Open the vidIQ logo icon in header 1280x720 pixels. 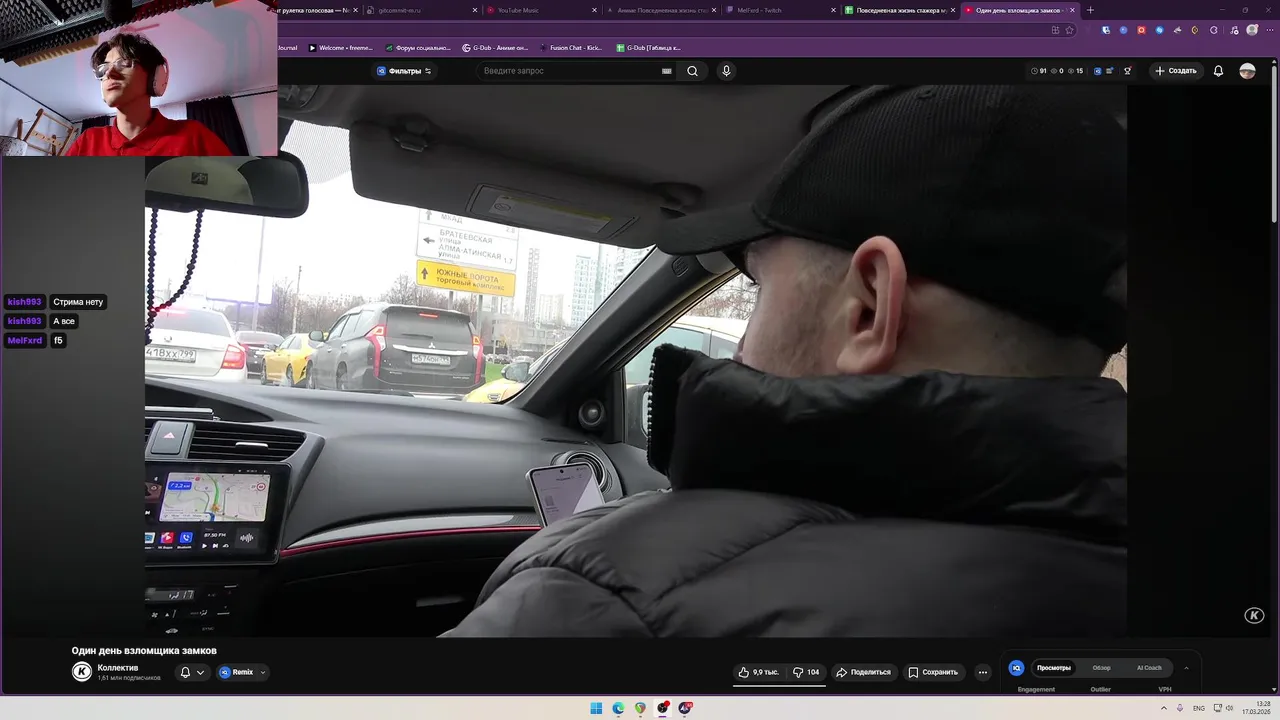pyautogui.click(x=1098, y=71)
